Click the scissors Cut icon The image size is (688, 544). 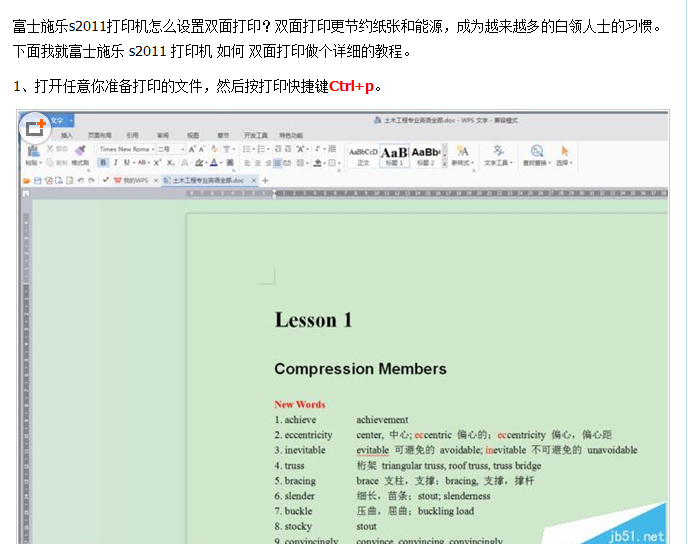[50, 149]
